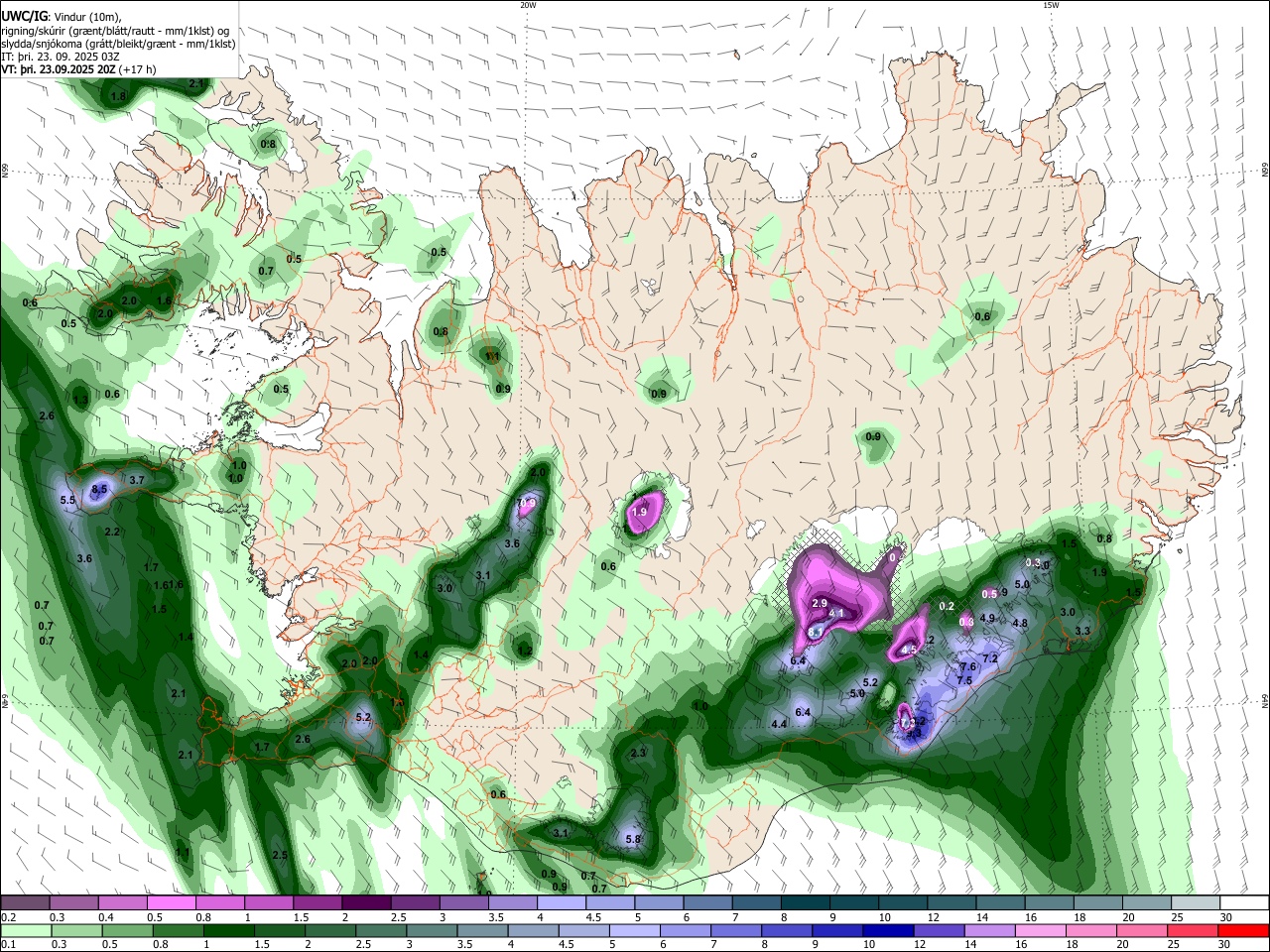Image resolution: width=1270 pixels, height=952 pixels.
Task: Click the '8.5' precipitation value on the map
Action: click(x=99, y=490)
